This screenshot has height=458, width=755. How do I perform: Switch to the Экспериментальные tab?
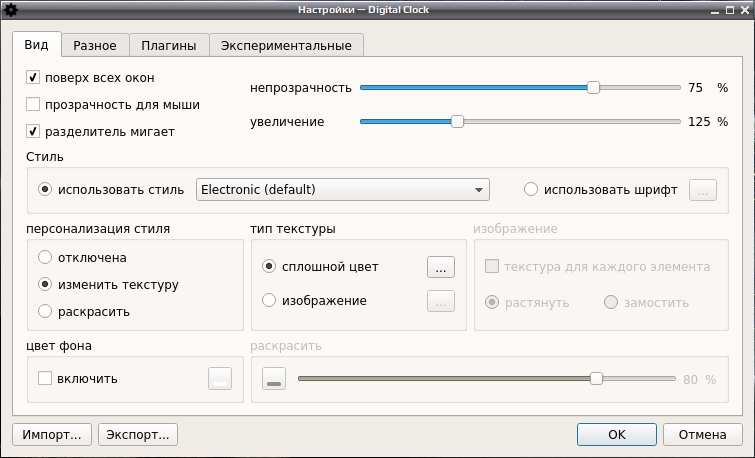click(286, 46)
